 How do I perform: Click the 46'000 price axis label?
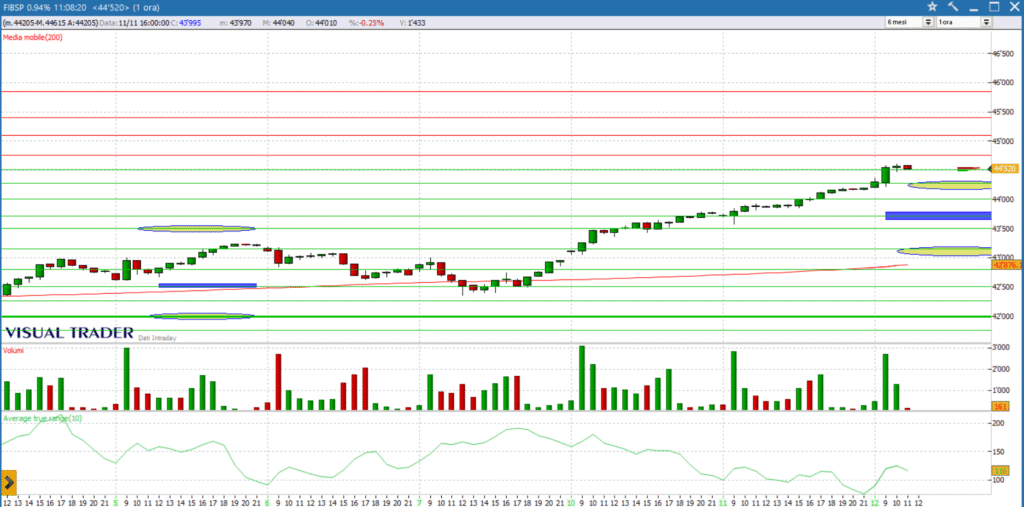click(1004, 82)
